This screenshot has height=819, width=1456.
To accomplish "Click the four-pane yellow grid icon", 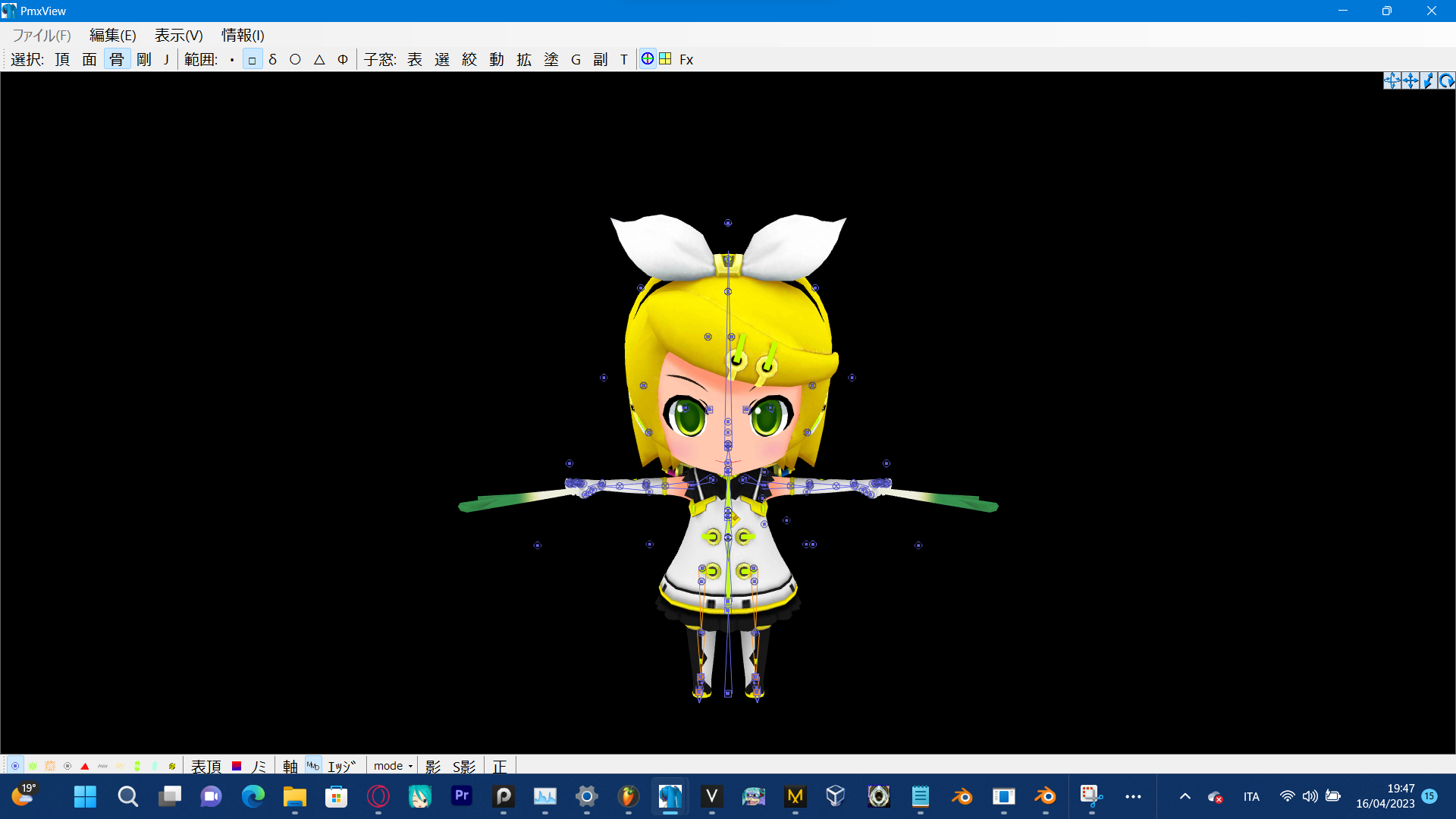I will 665,58.
